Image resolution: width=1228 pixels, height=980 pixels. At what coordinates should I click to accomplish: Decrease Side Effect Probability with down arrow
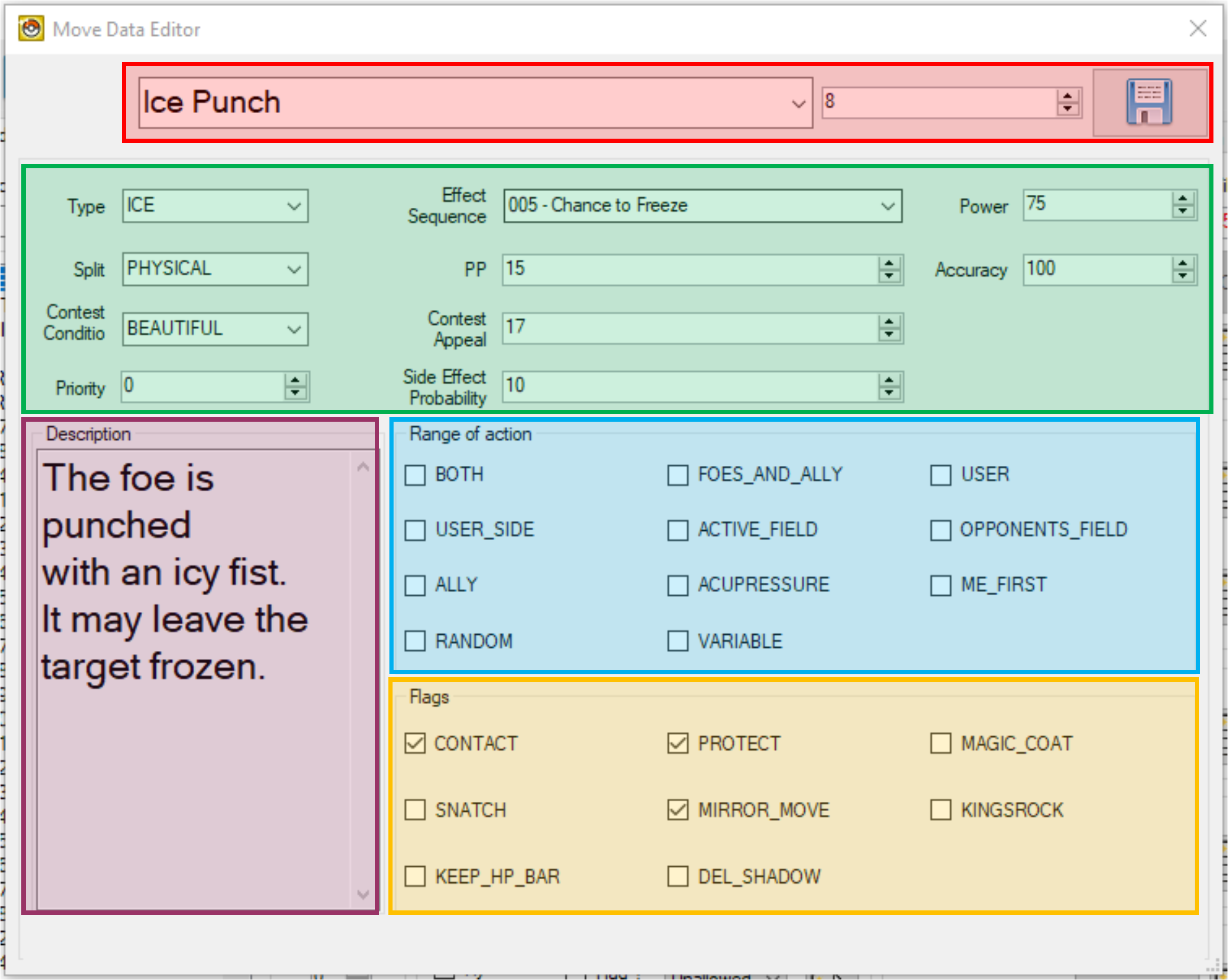click(888, 393)
